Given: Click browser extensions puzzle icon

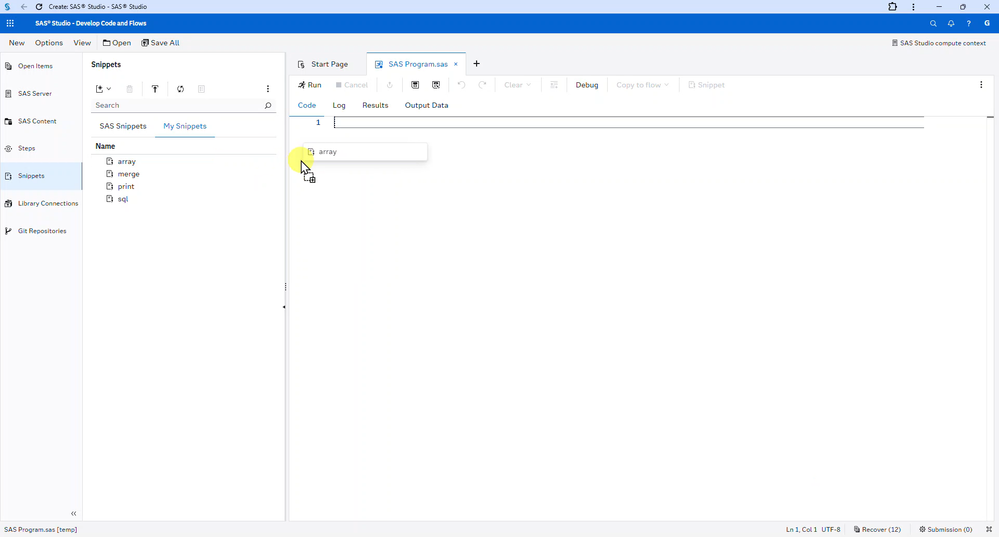Looking at the screenshot, I should (x=893, y=6).
